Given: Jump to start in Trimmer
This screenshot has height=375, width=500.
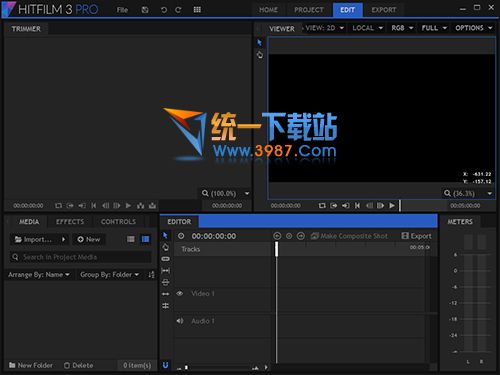Looking at the screenshot, I should coord(94,206).
